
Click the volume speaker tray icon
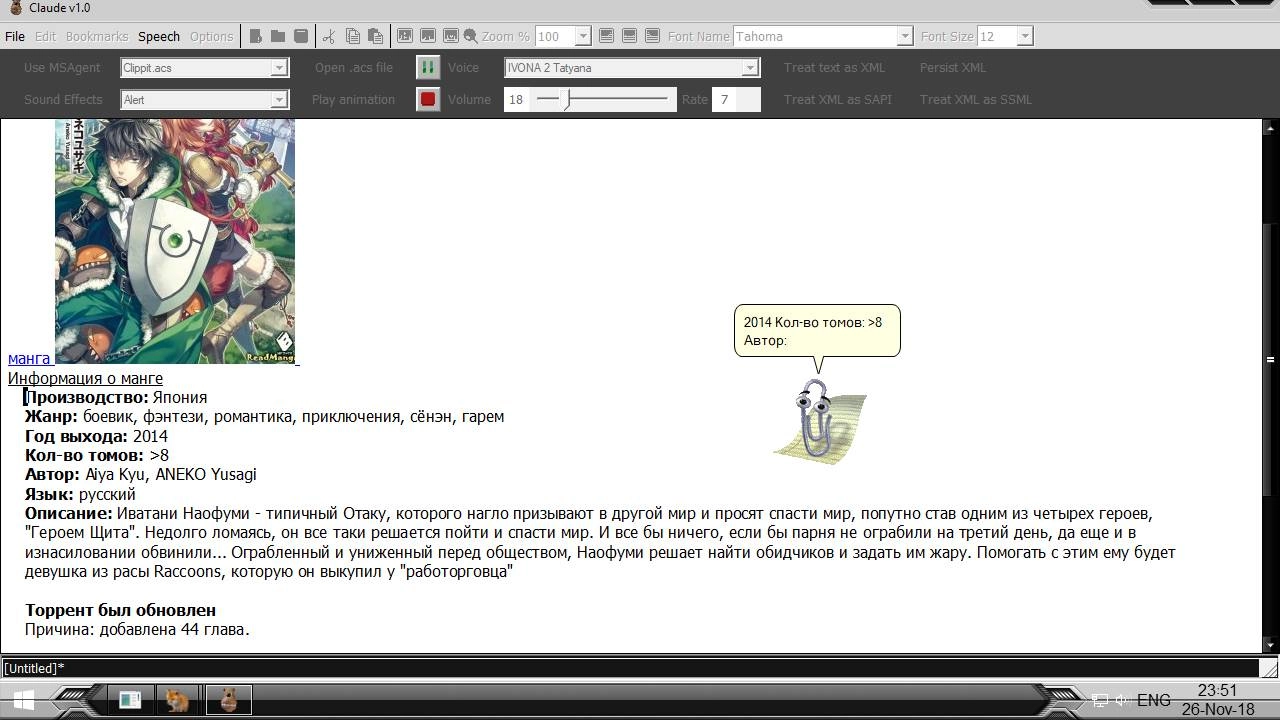tap(1122, 700)
